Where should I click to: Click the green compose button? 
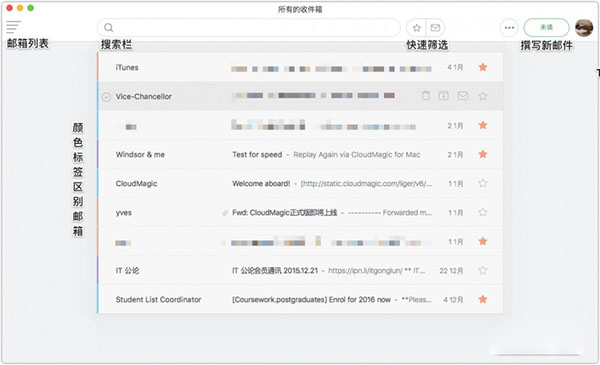click(546, 28)
